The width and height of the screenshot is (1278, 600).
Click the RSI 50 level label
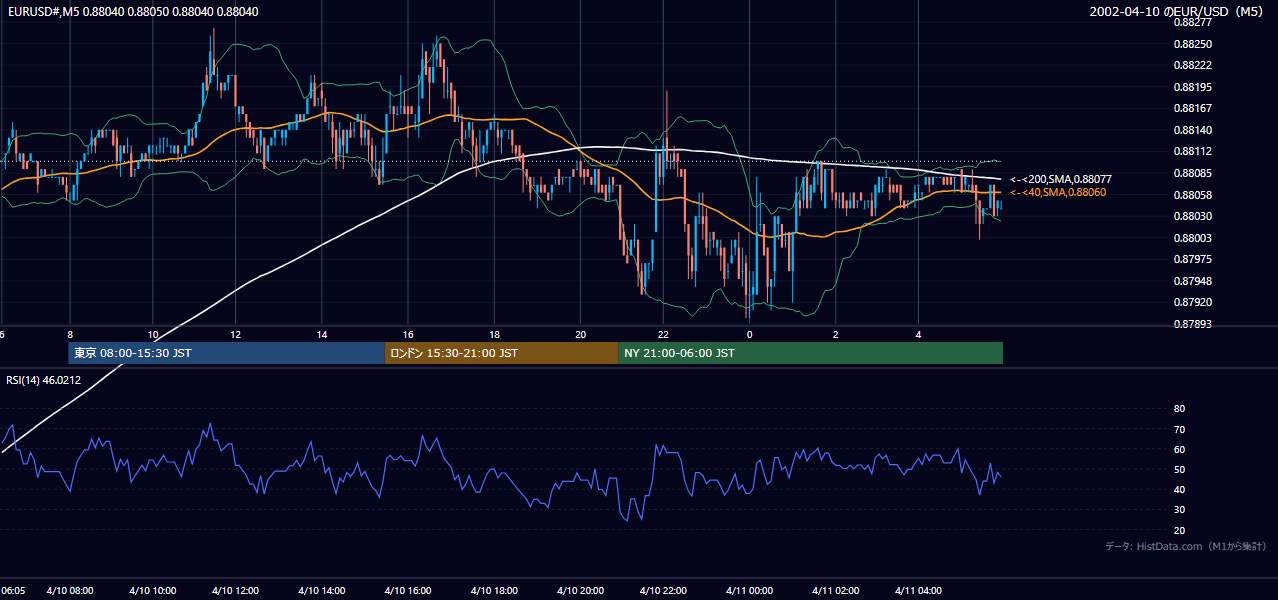click(x=1179, y=469)
